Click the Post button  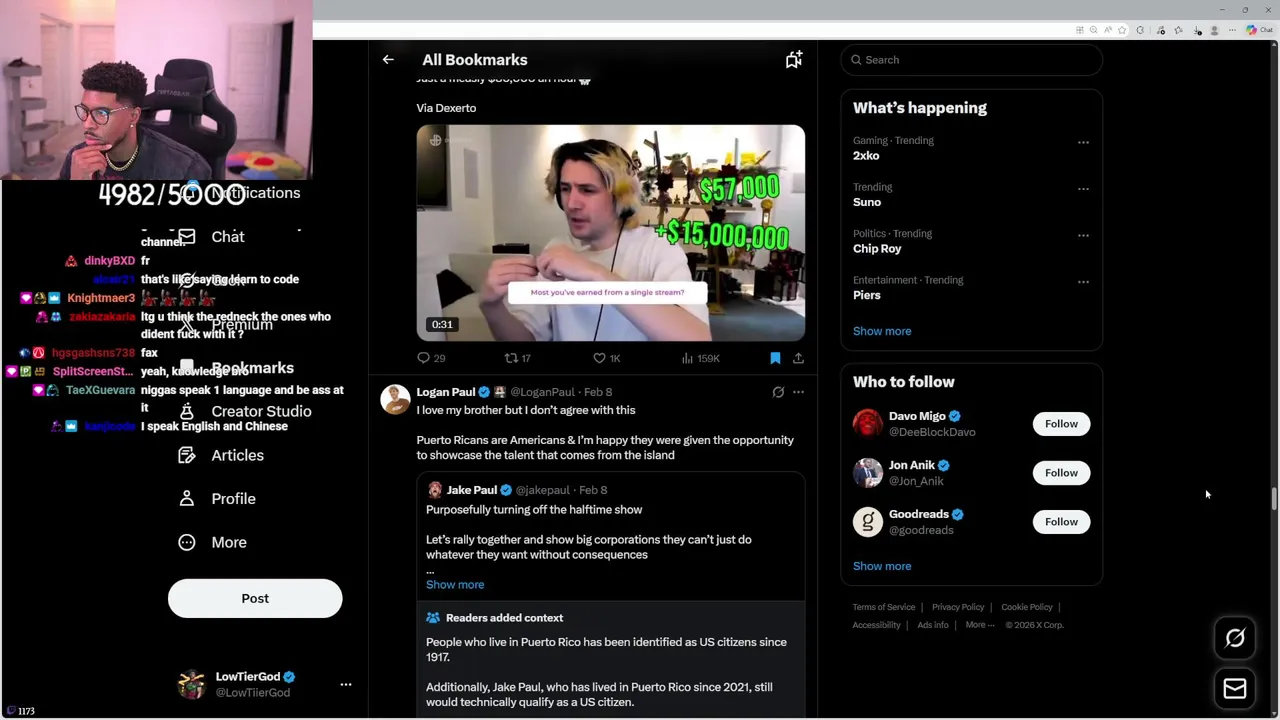(255, 598)
